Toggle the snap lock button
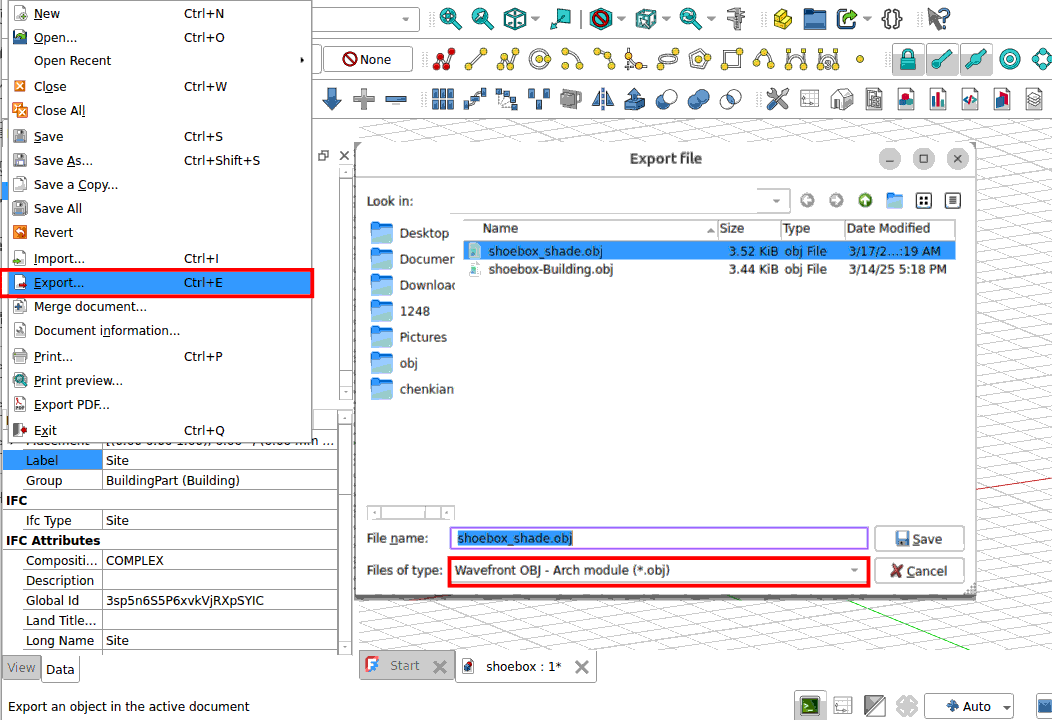The height and width of the screenshot is (720, 1052). [x=907, y=60]
